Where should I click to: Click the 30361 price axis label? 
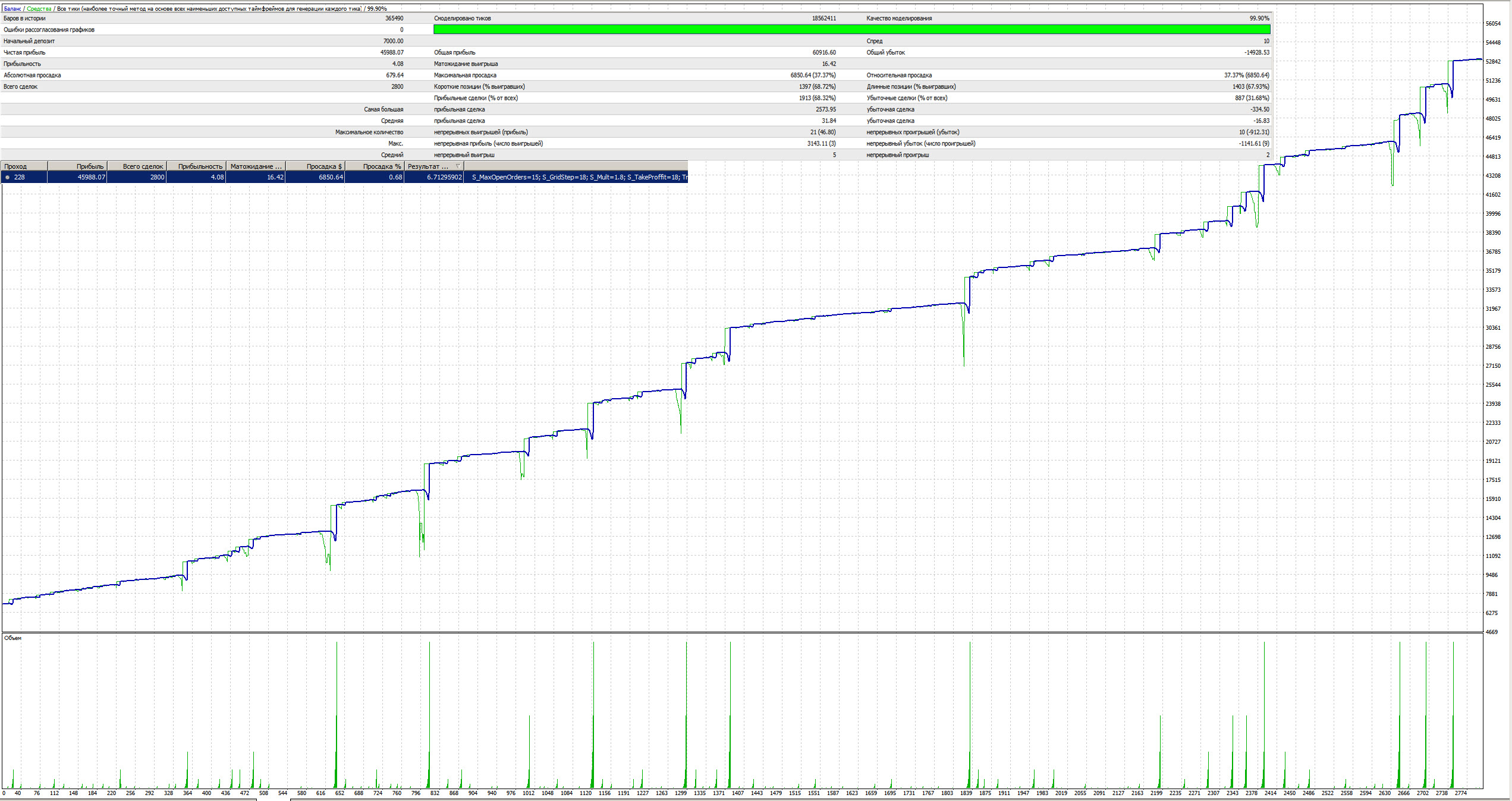[1493, 328]
